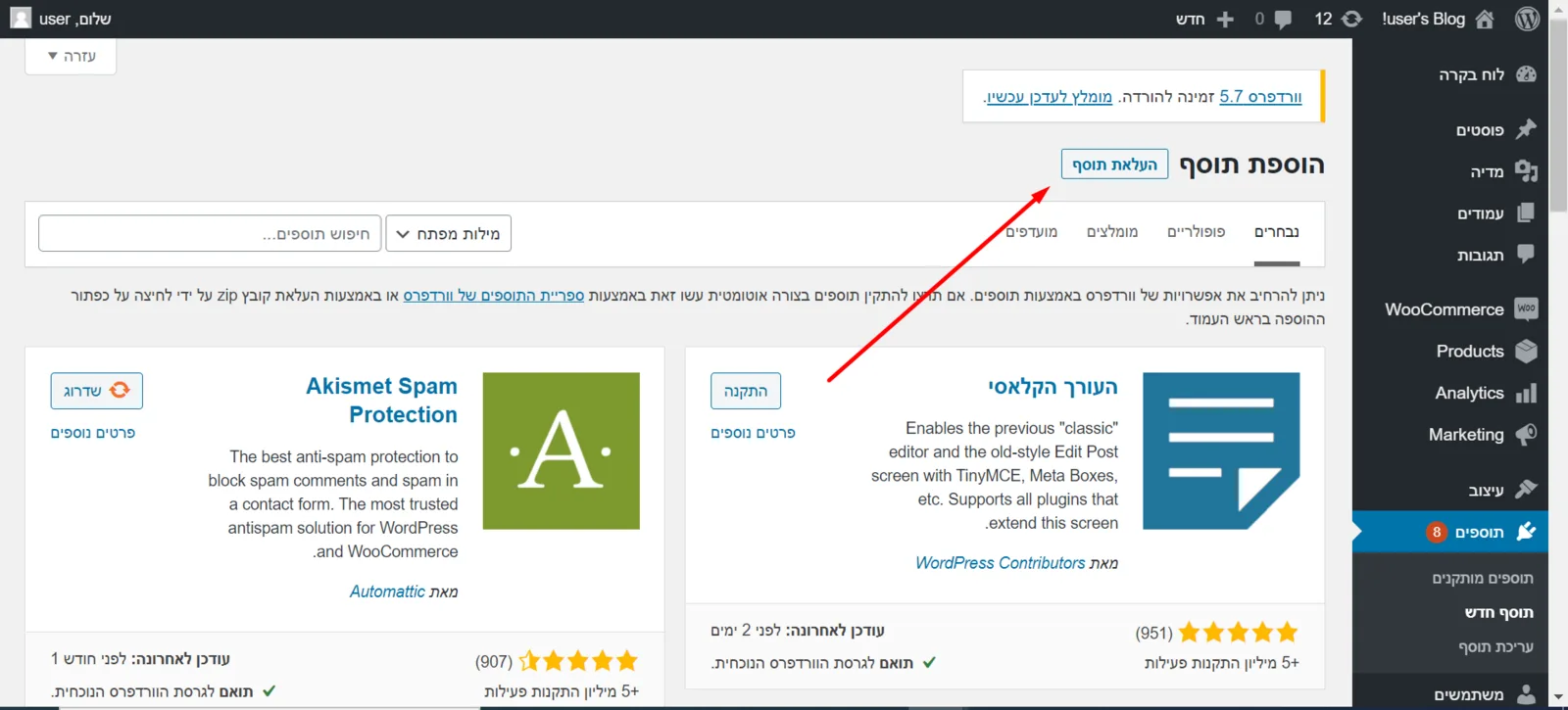Click the העלאת תוסף upload button
The width and height of the screenshot is (1568, 710).
[1115, 165]
